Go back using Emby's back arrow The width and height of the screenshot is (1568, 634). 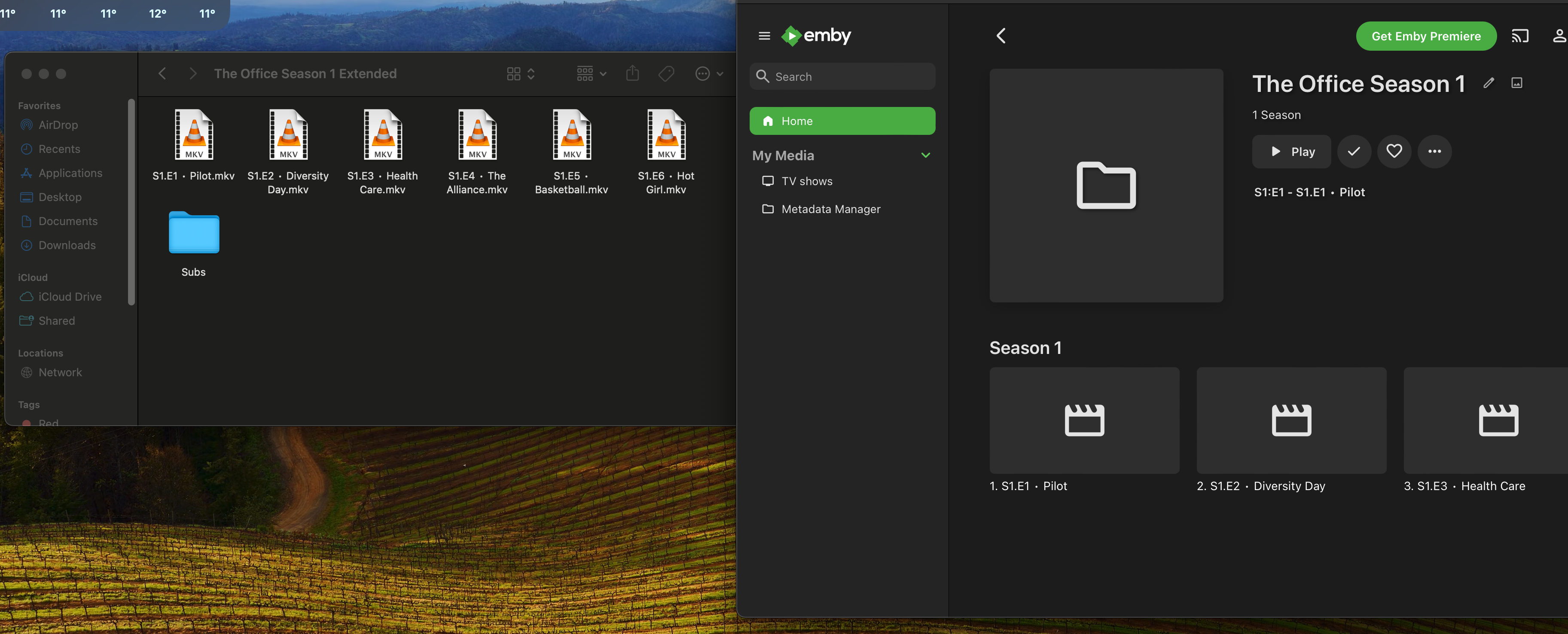pos(1001,36)
